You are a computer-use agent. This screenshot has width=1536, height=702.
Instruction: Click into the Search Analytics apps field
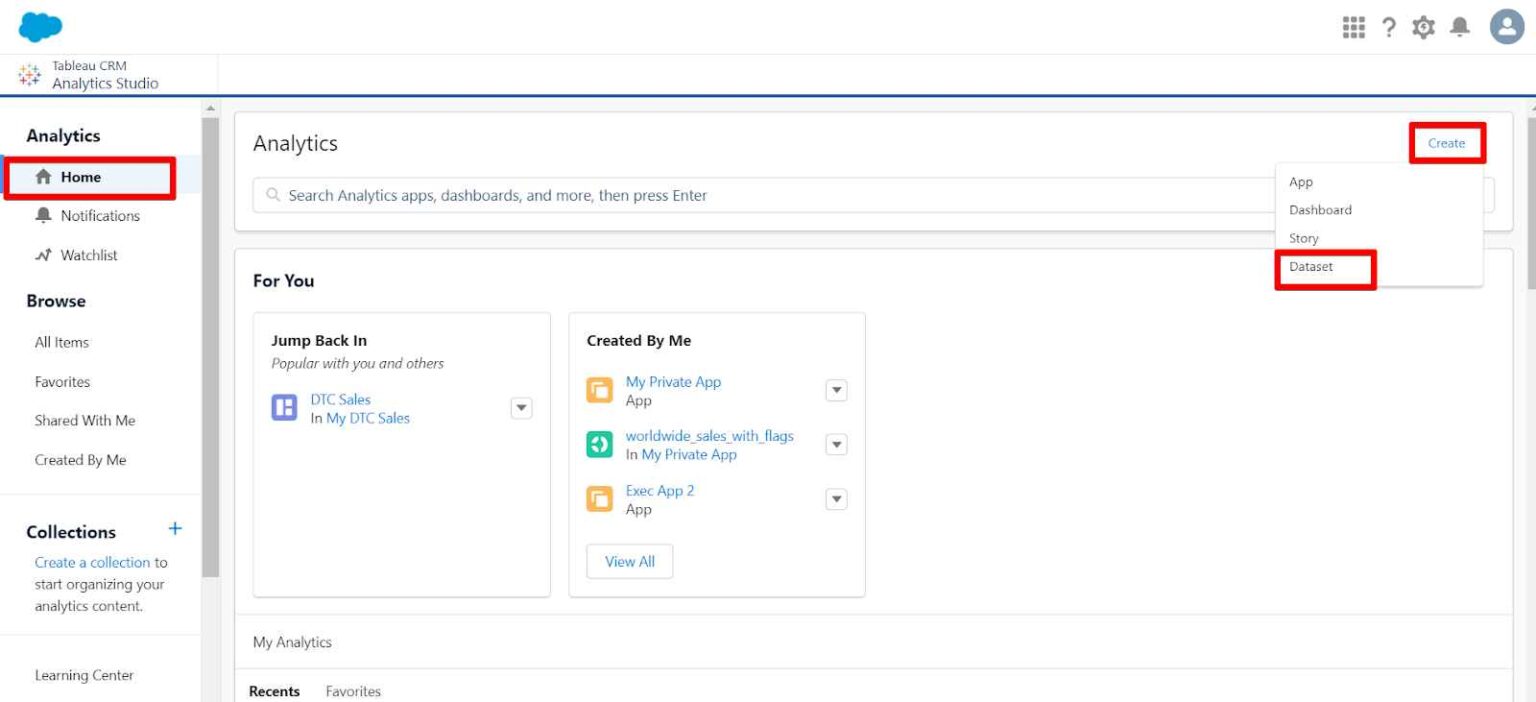coord(874,196)
